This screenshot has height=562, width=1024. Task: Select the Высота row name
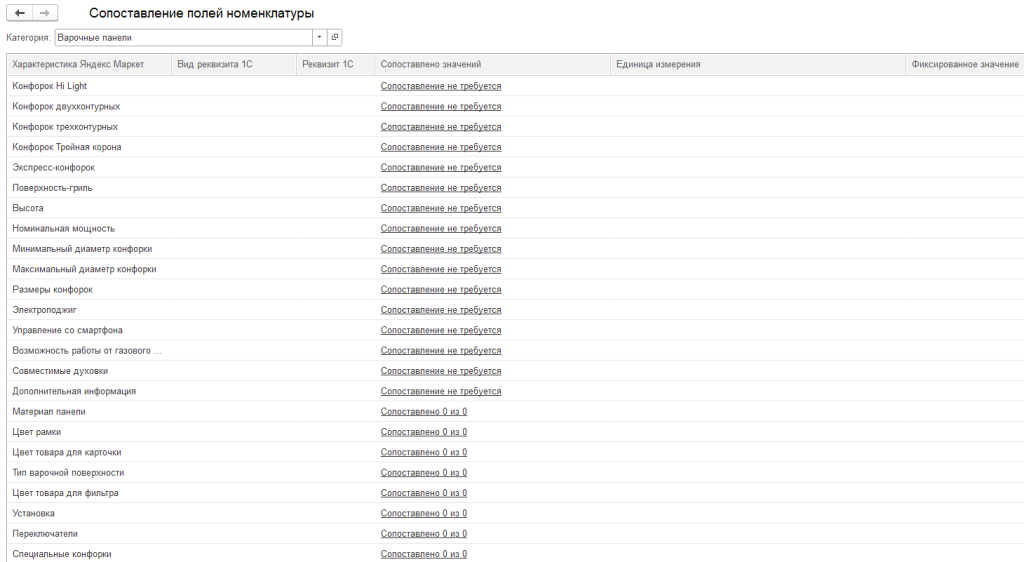pos(27,208)
